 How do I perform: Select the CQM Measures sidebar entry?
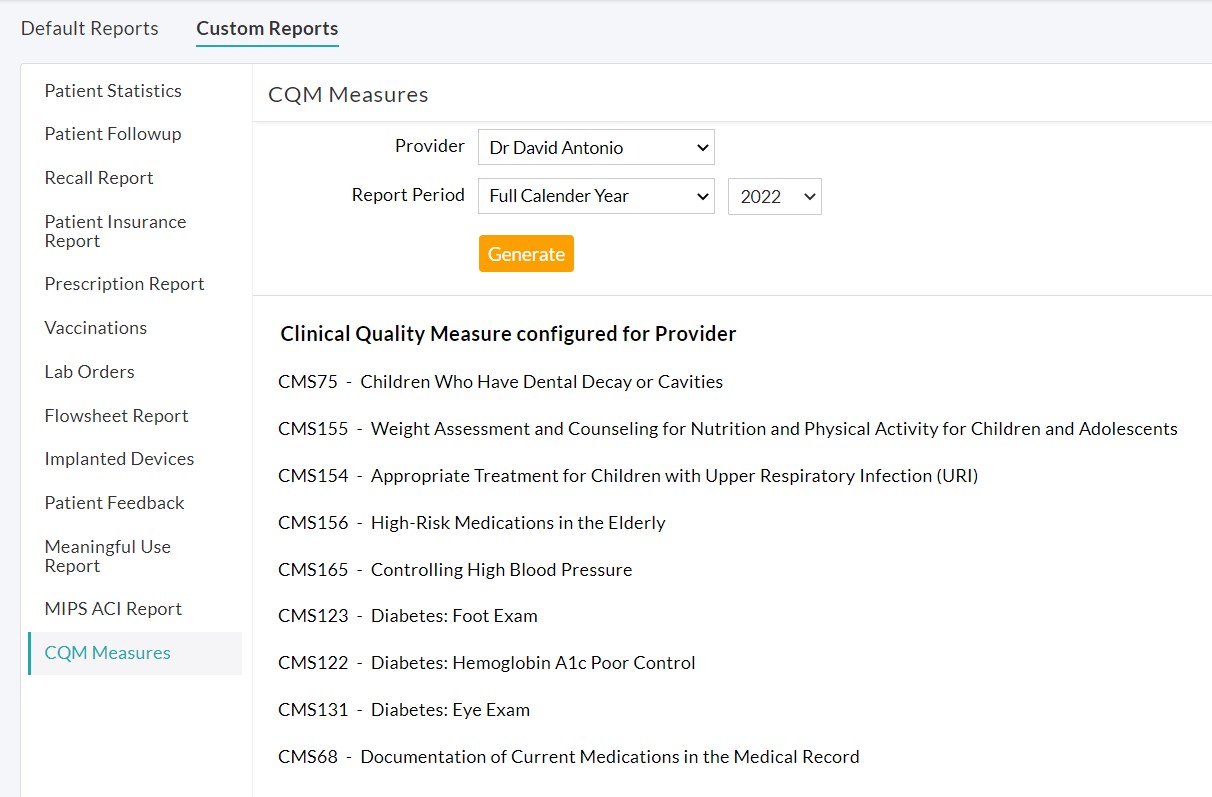[x=107, y=652]
